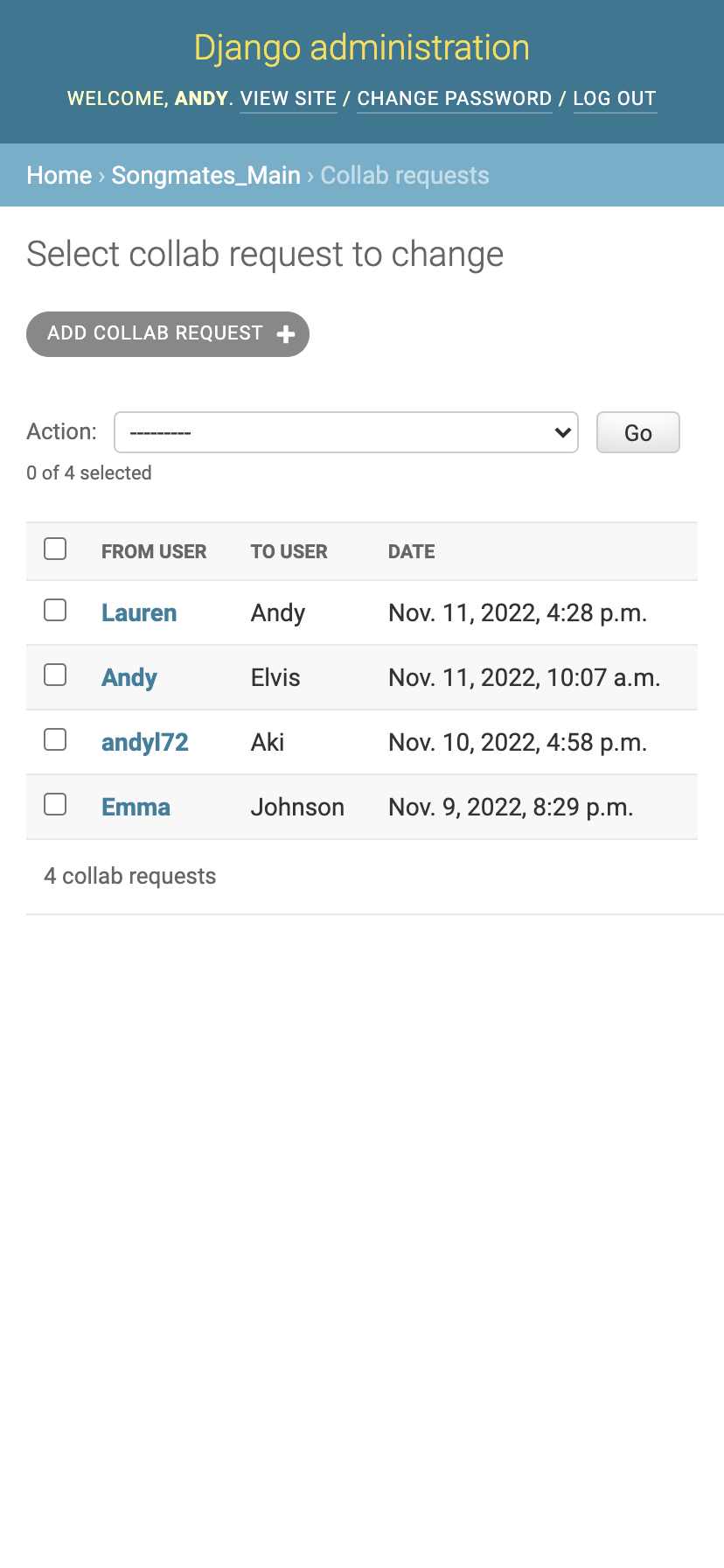Go to Home in breadcrumb
The image size is (724, 1568).
(x=59, y=175)
